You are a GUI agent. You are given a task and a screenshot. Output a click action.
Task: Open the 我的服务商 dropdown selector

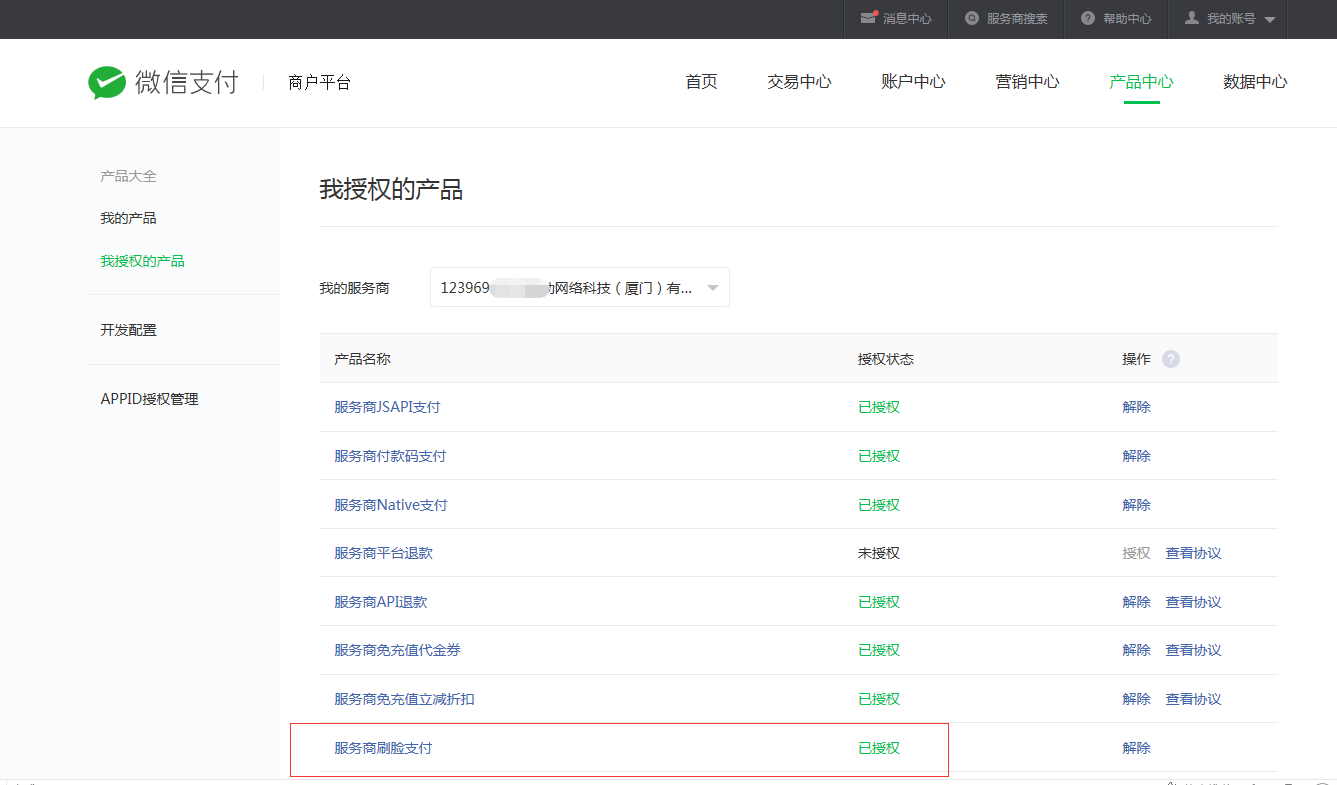tap(579, 288)
